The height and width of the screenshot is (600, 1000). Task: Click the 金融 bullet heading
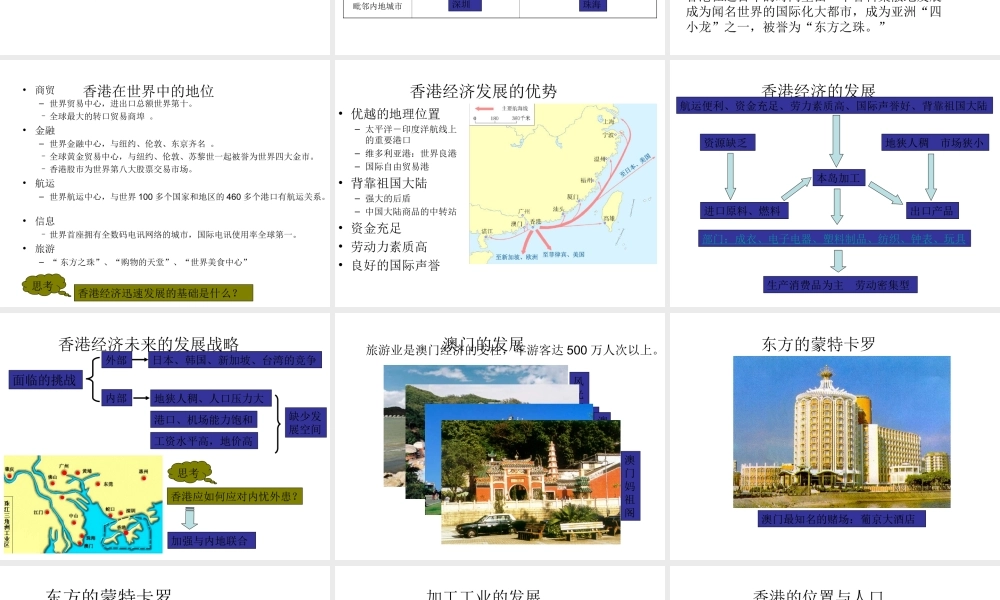(45, 130)
